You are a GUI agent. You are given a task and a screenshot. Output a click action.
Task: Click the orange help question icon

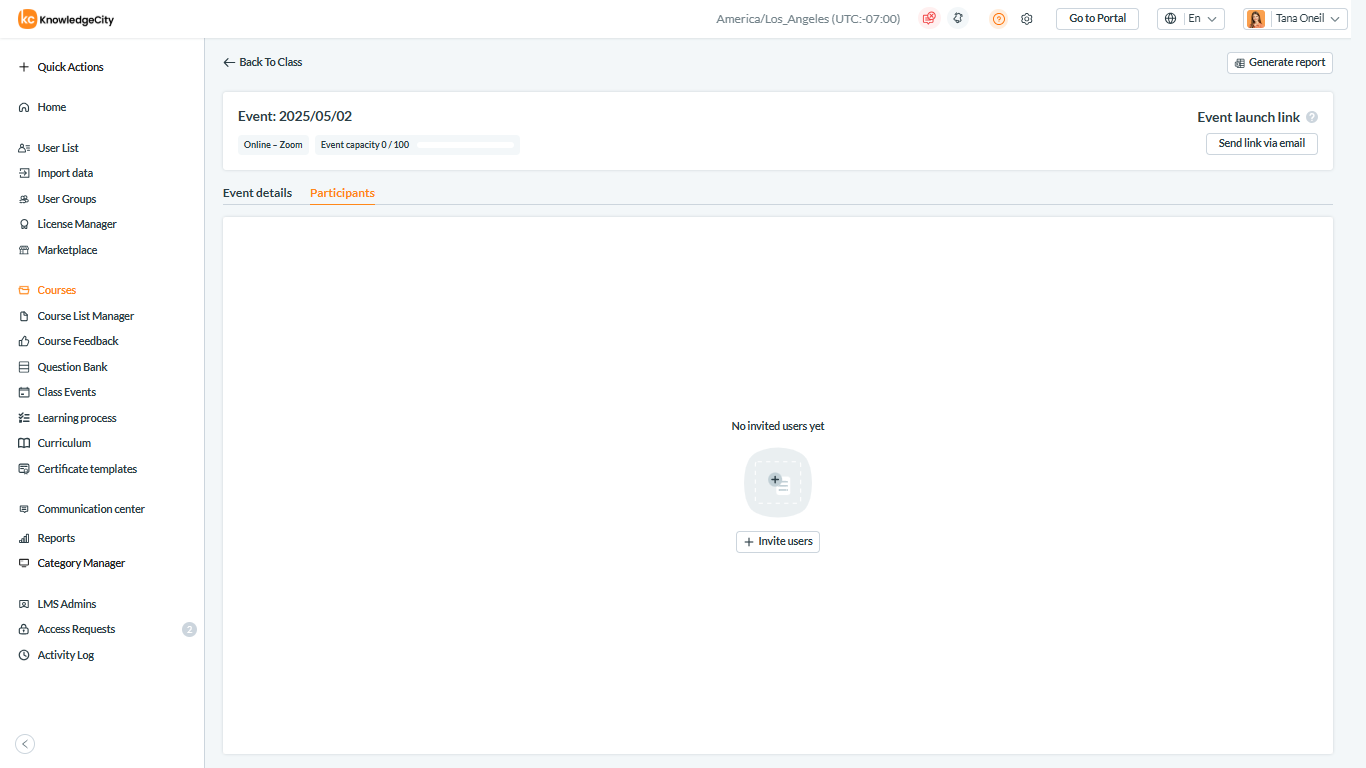coord(998,19)
